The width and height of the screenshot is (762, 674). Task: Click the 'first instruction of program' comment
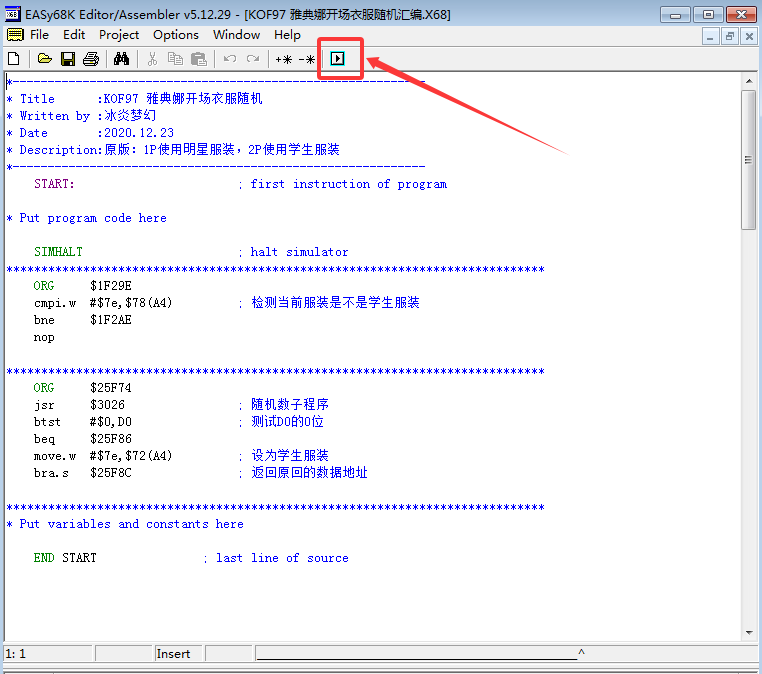click(343, 184)
